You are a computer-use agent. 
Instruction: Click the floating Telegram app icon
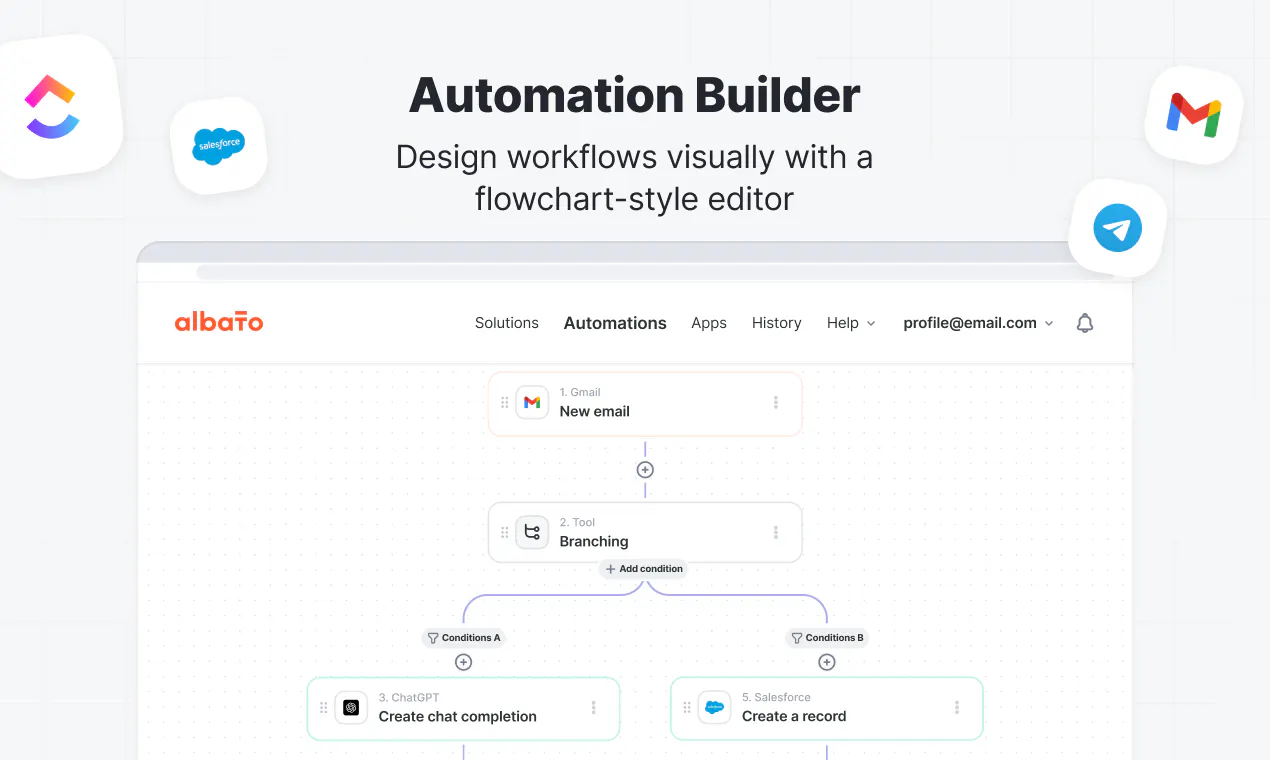[1117, 229]
